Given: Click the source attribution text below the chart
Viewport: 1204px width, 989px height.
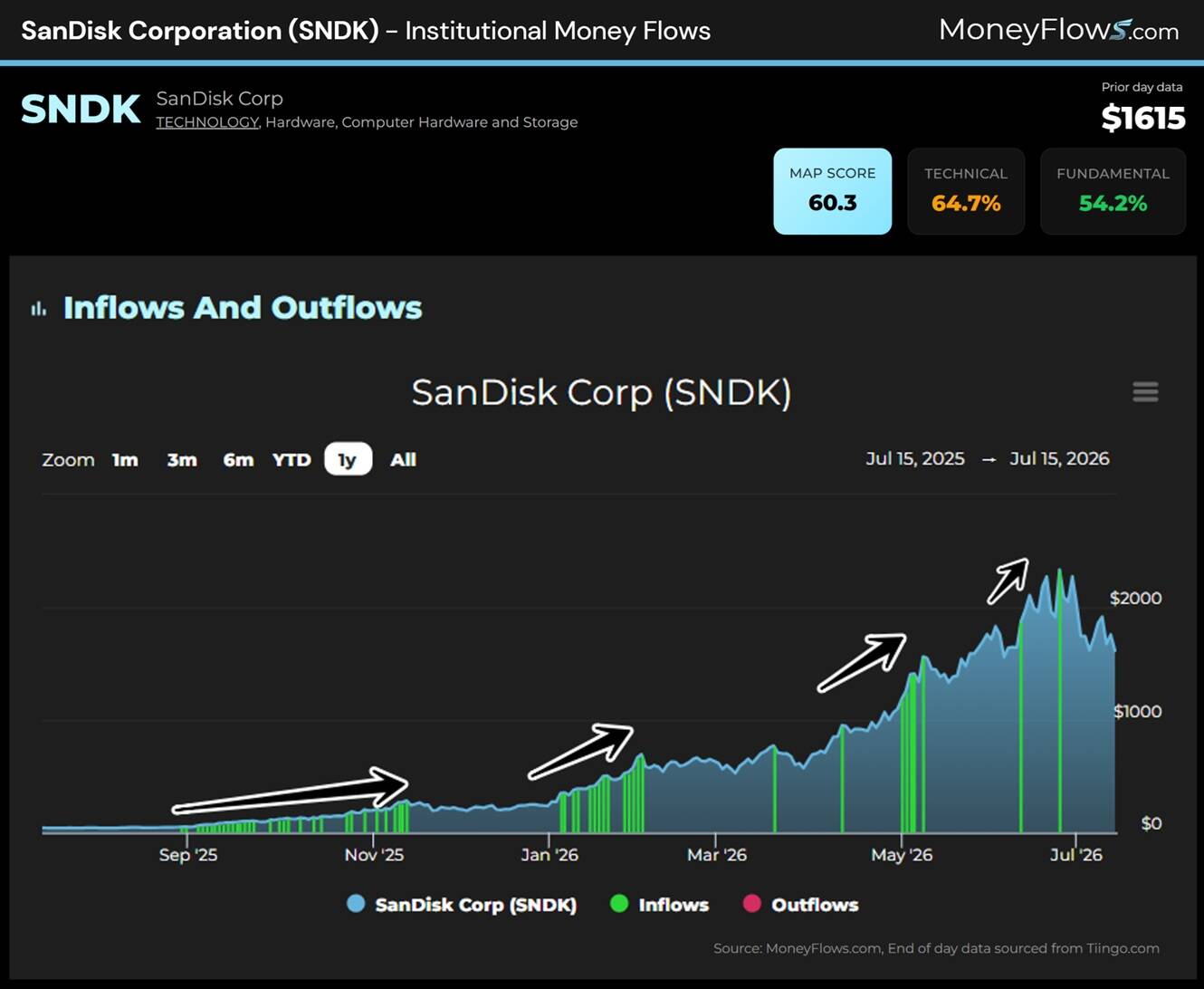Looking at the screenshot, I should point(936,948).
